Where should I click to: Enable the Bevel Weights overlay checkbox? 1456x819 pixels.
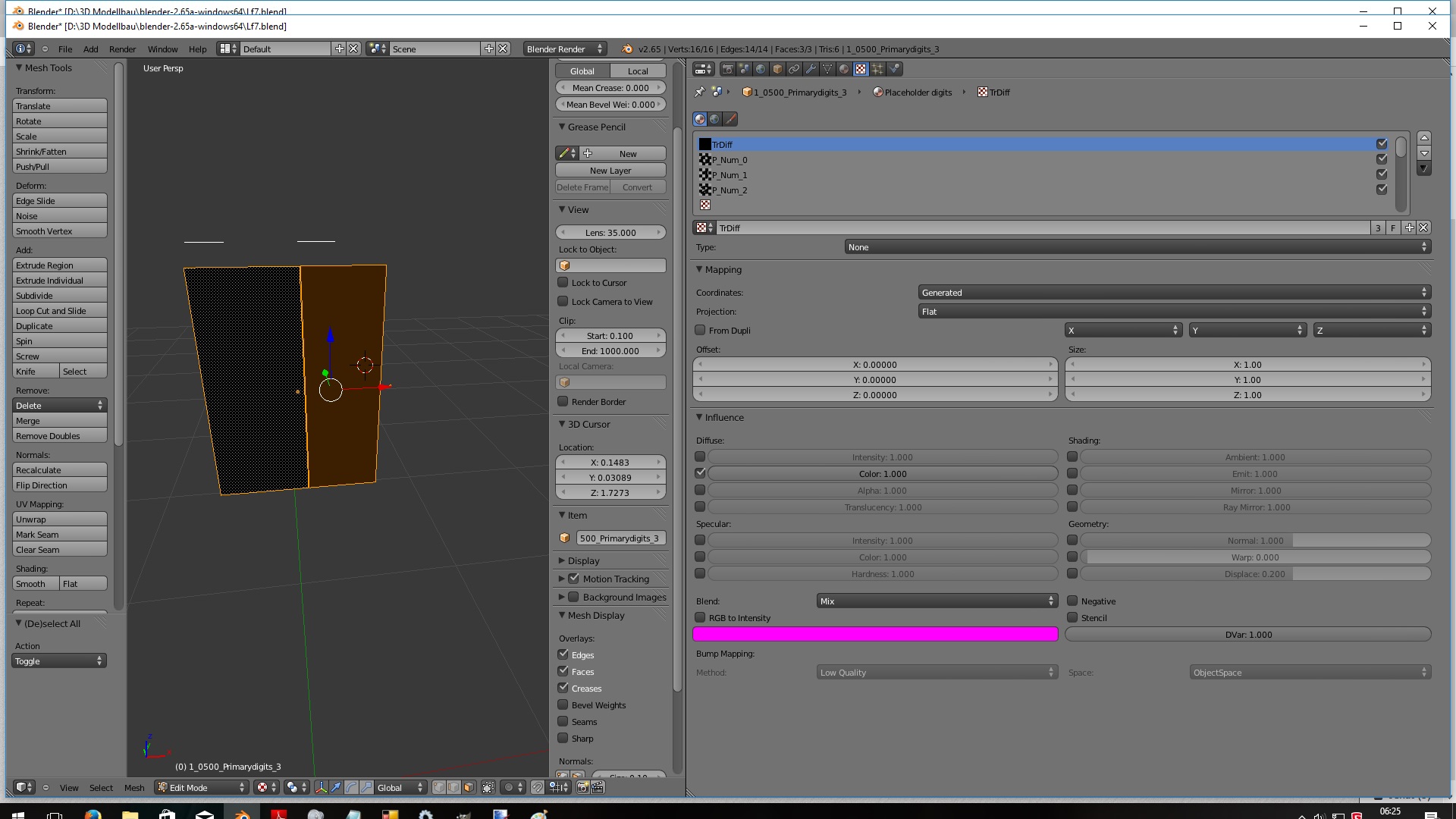[563, 704]
